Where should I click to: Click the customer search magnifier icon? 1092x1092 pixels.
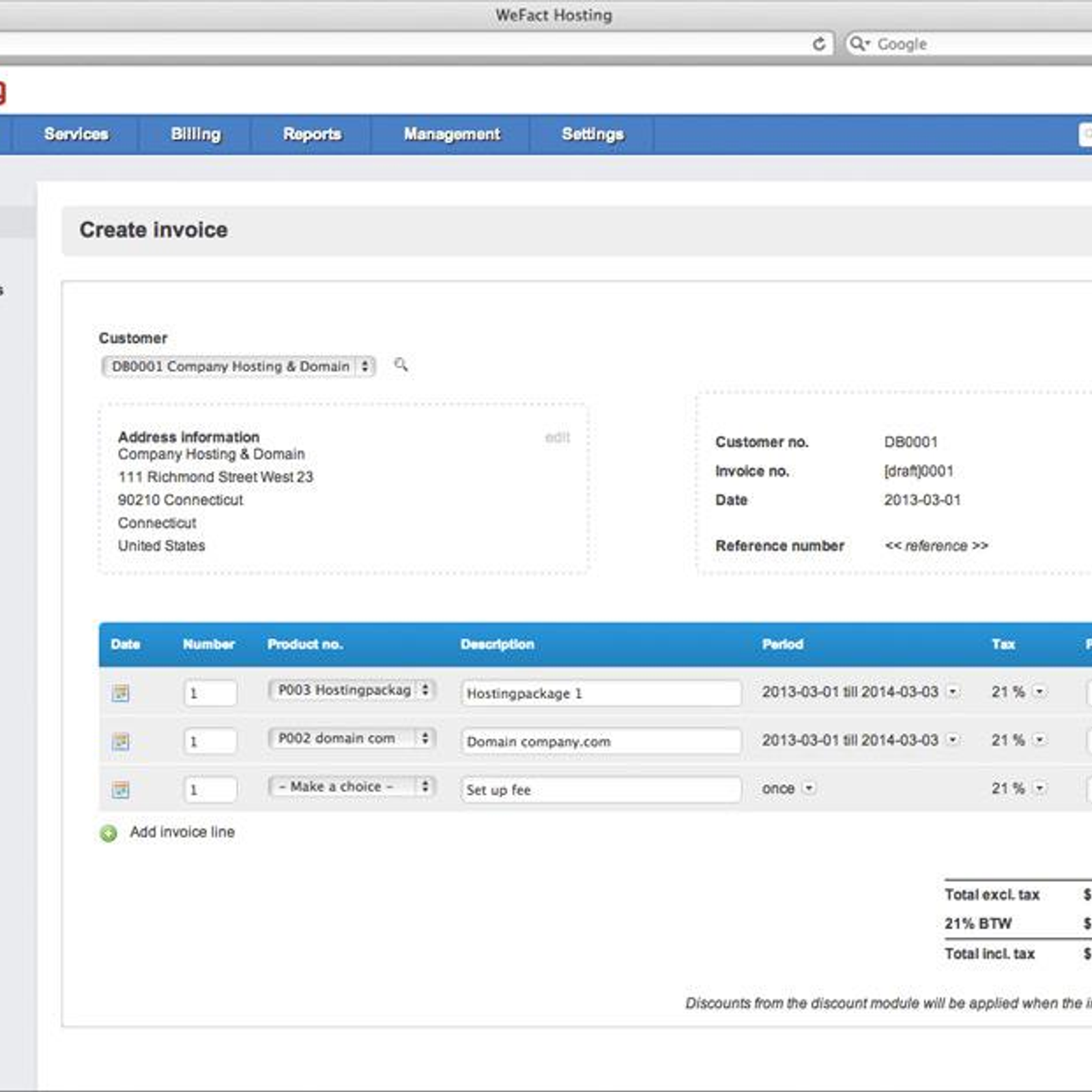click(401, 365)
